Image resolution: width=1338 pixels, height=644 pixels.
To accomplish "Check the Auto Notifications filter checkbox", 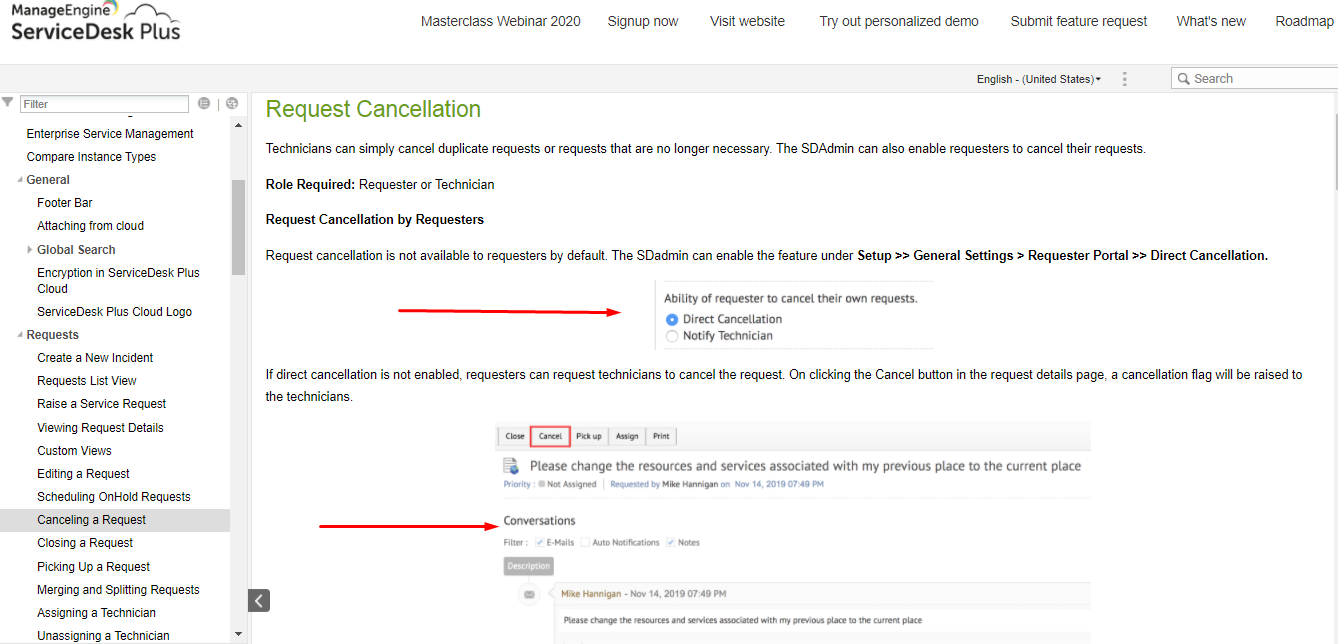I will [x=585, y=542].
